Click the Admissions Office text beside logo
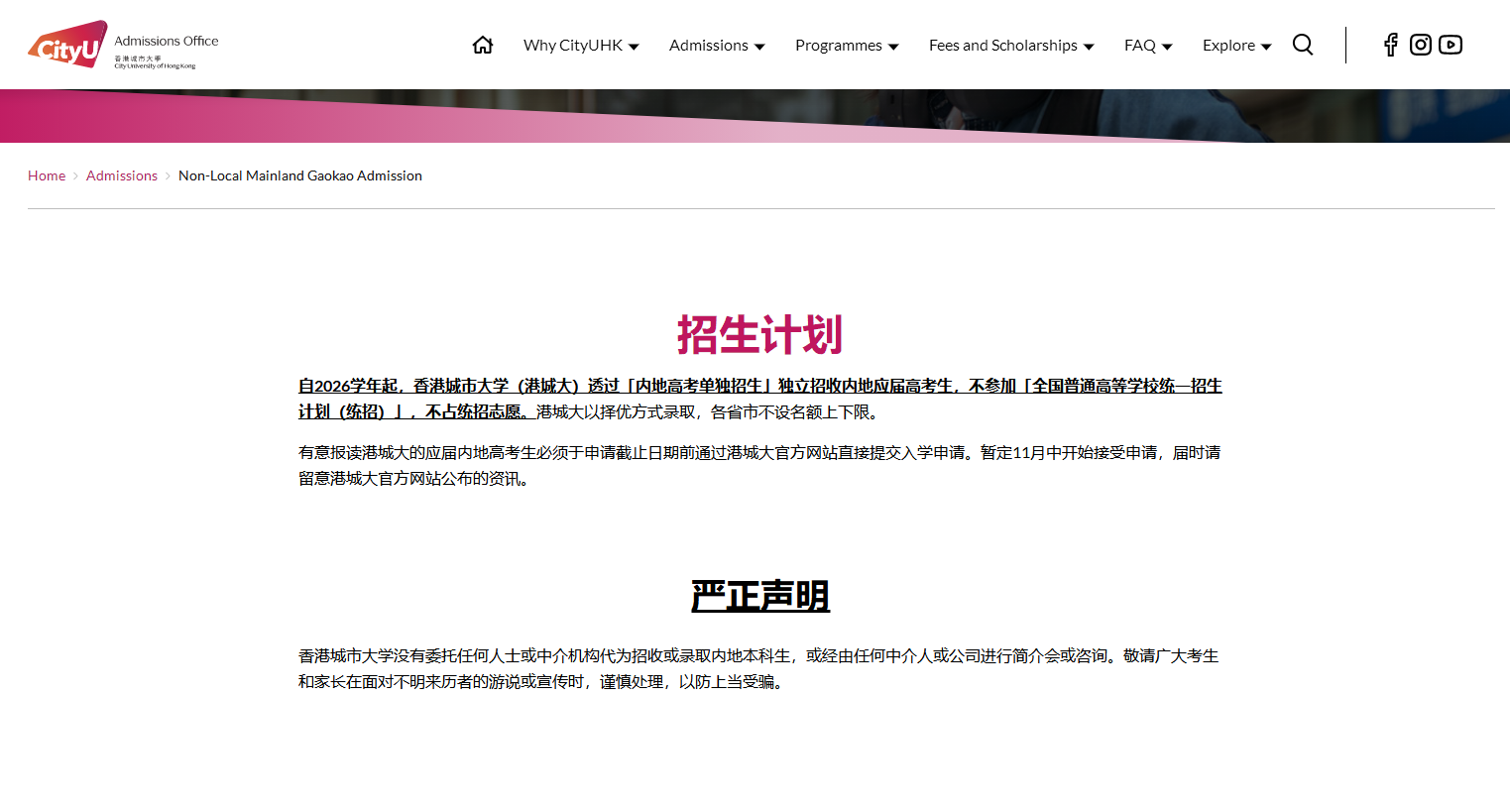Screen dimensions: 1510x812 167,42
